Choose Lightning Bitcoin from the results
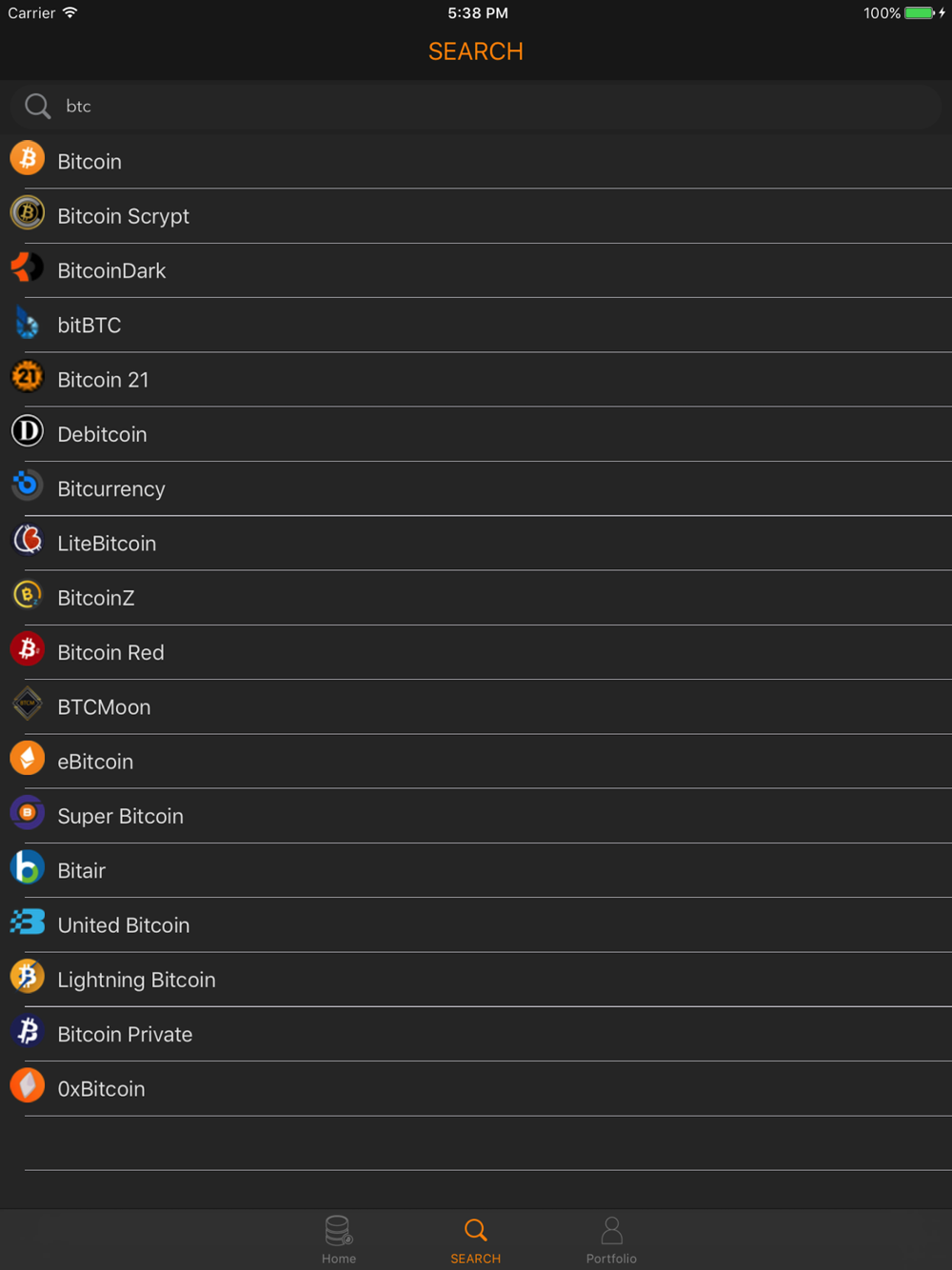This screenshot has width=952, height=1270. tap(476, 980)
